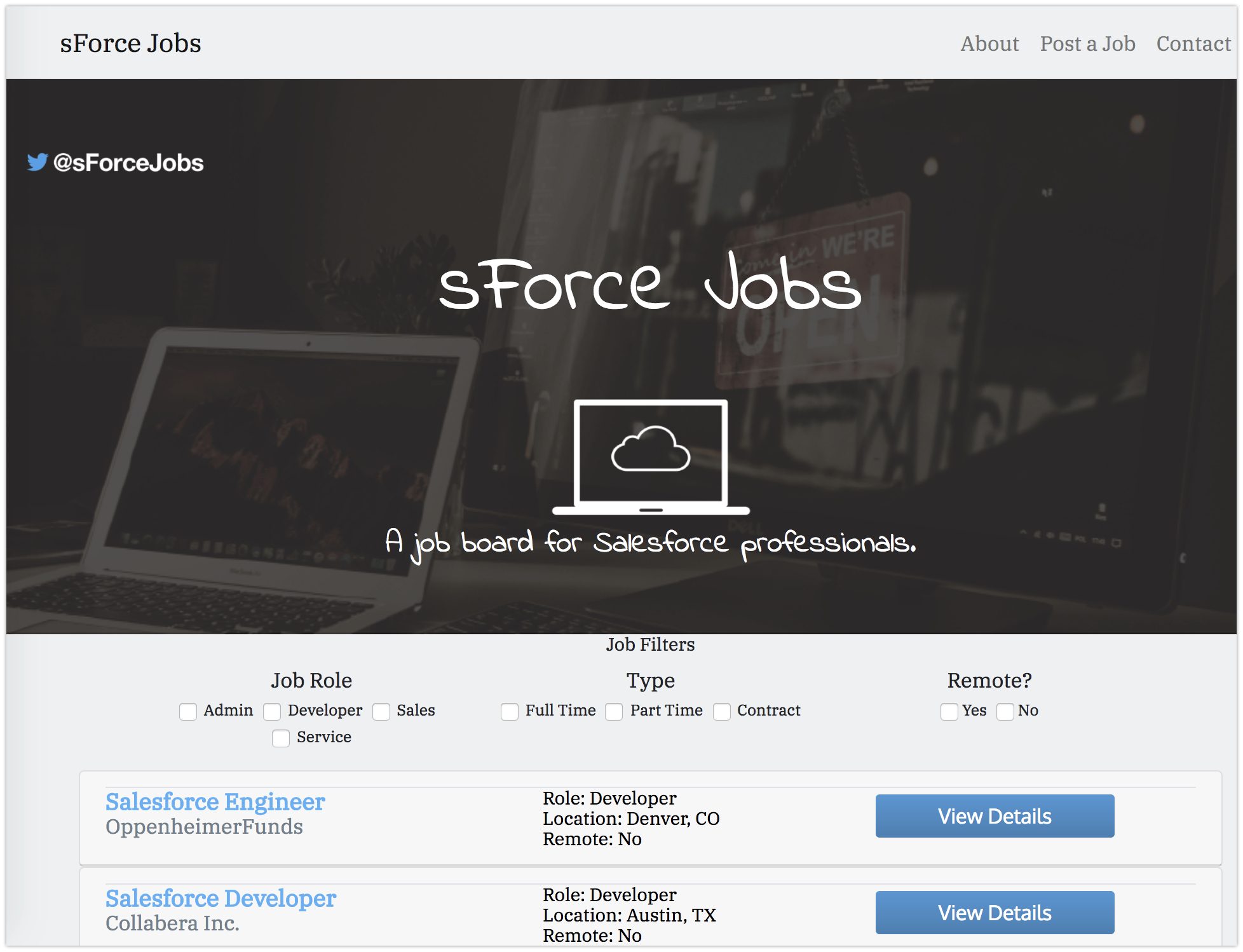
Task: View details for the Collabera Inc. job
Action: 995,913
